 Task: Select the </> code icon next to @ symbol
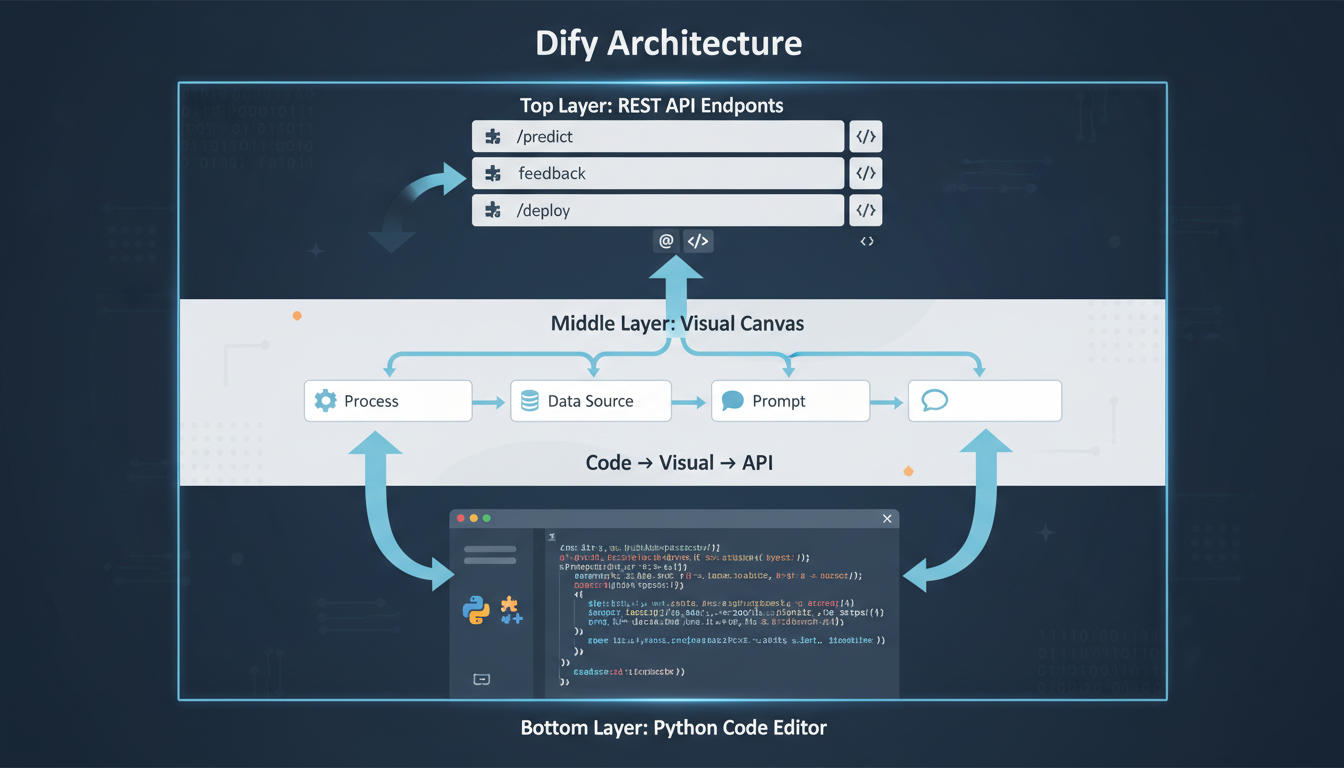pos(697,240)
